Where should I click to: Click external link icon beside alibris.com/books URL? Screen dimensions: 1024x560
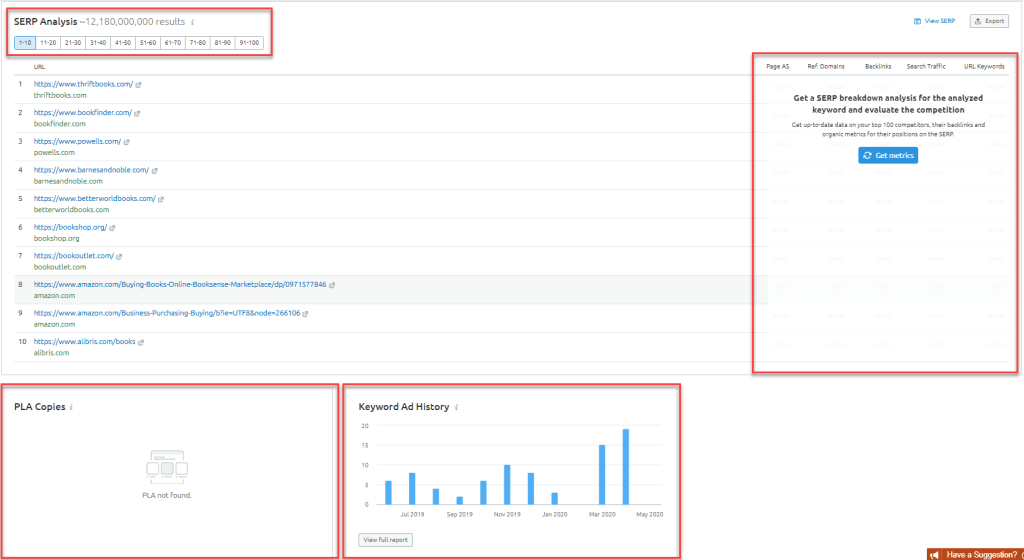click(142, 342)
